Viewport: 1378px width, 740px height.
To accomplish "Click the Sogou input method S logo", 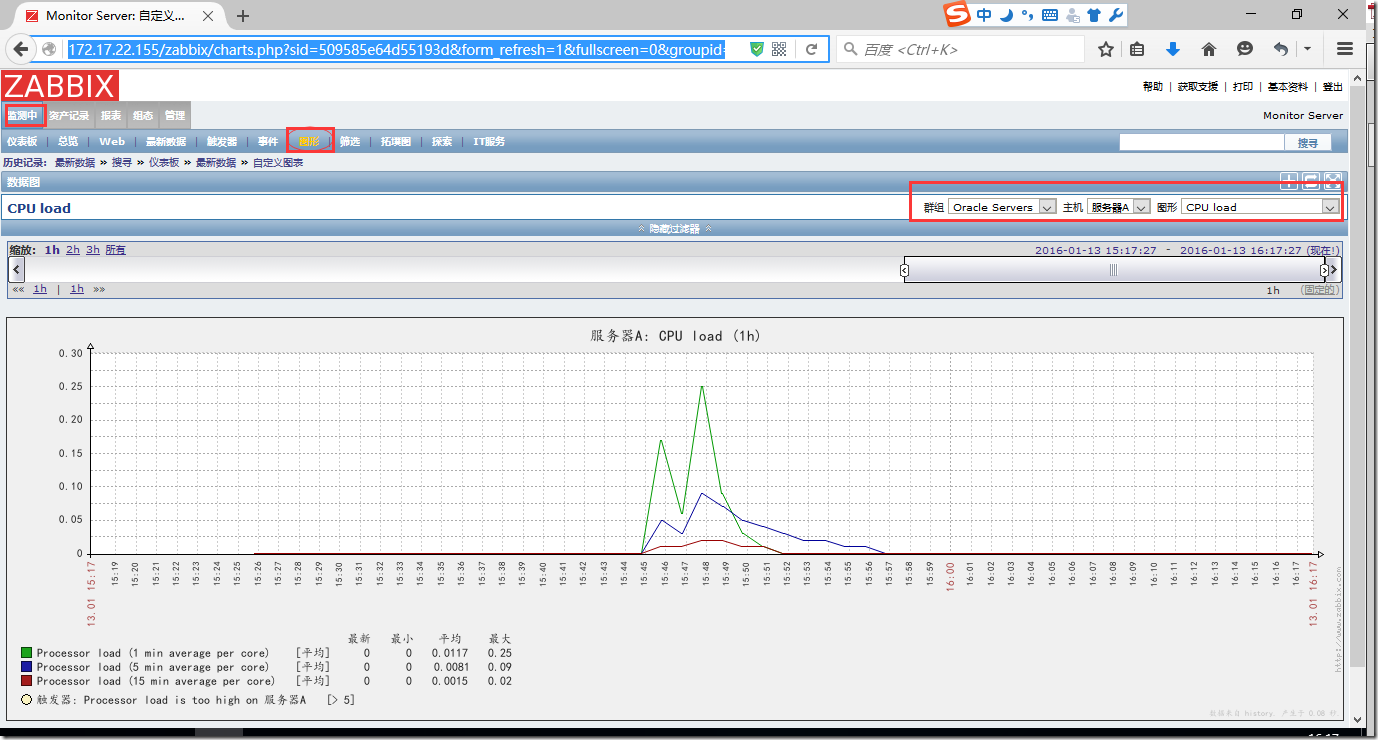I will click(957, 14).
